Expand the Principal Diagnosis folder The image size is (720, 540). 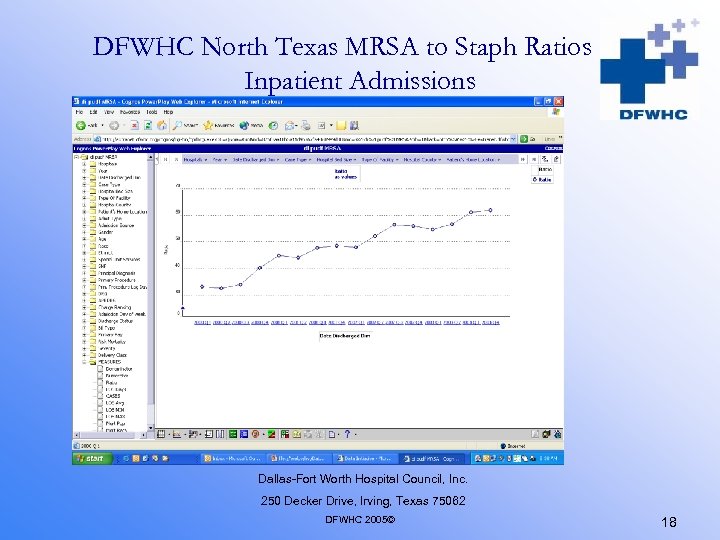point(84,273)
